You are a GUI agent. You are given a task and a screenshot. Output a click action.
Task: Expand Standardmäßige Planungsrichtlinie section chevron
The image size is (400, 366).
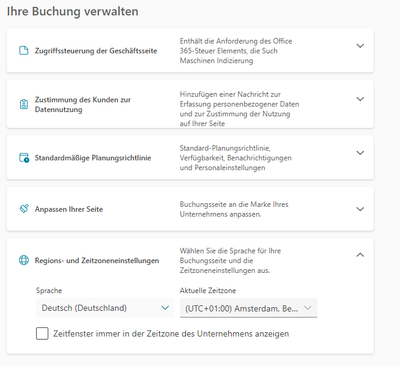pos(360,153)
